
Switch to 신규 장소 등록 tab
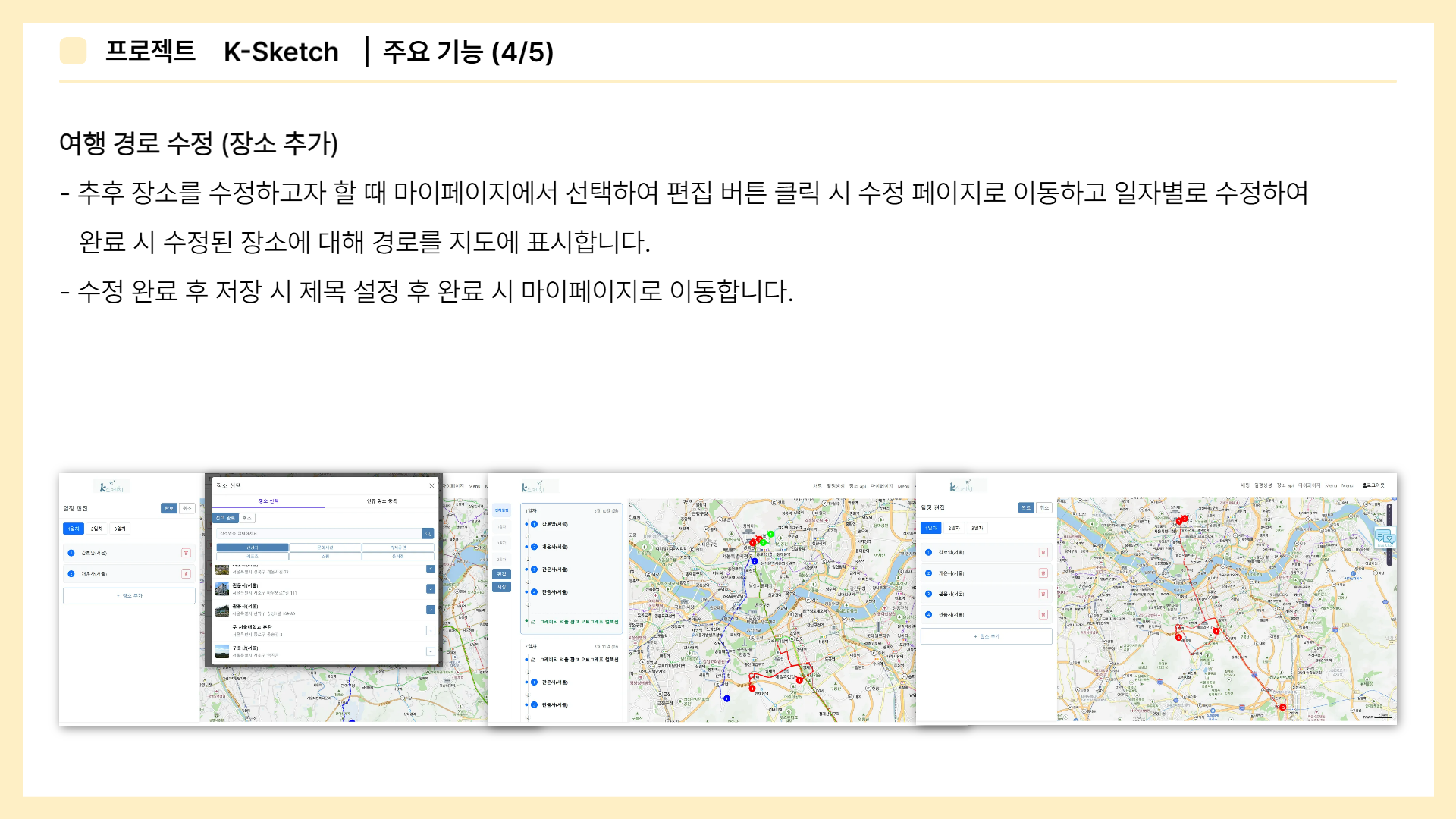click(381, 501)
